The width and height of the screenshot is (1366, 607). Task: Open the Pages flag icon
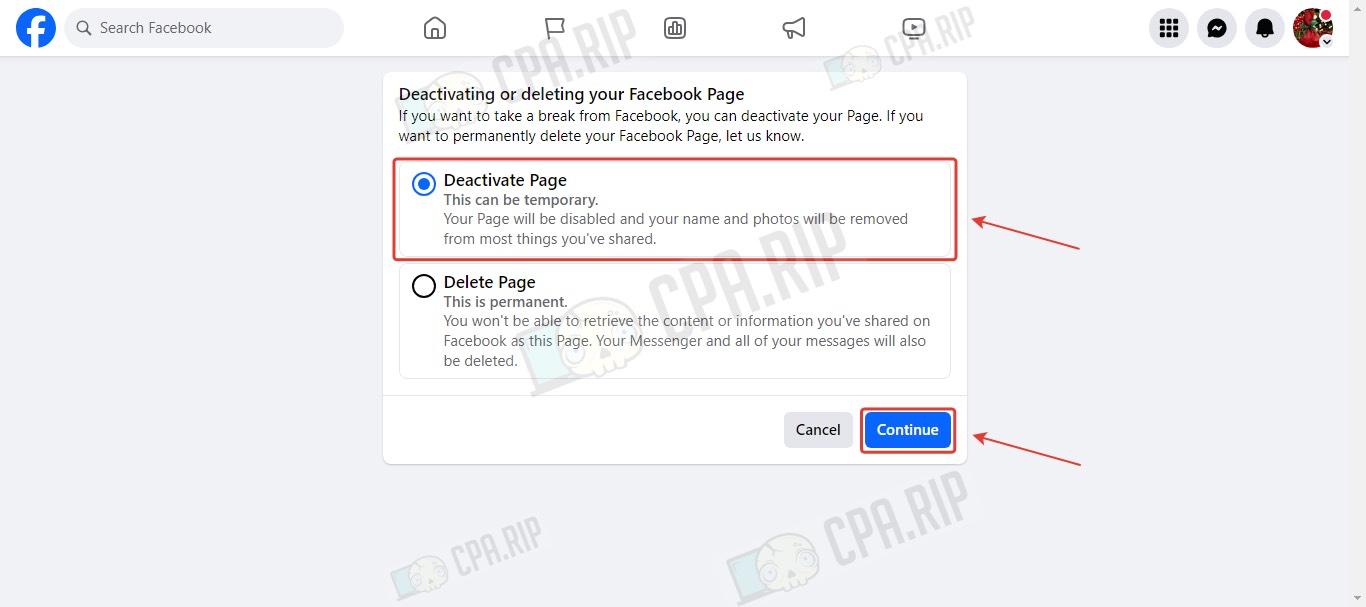coord(555,28)
